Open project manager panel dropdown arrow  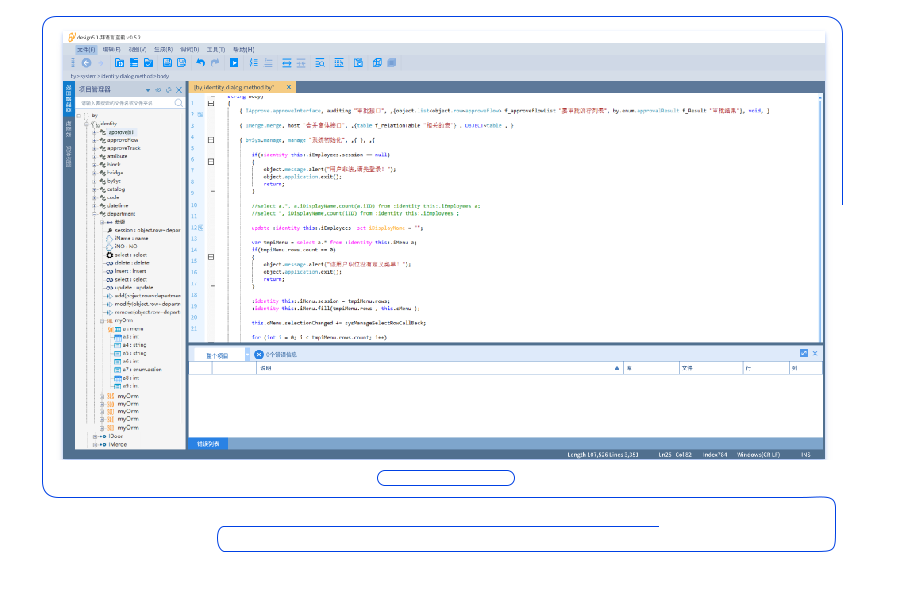coord(148,90)
